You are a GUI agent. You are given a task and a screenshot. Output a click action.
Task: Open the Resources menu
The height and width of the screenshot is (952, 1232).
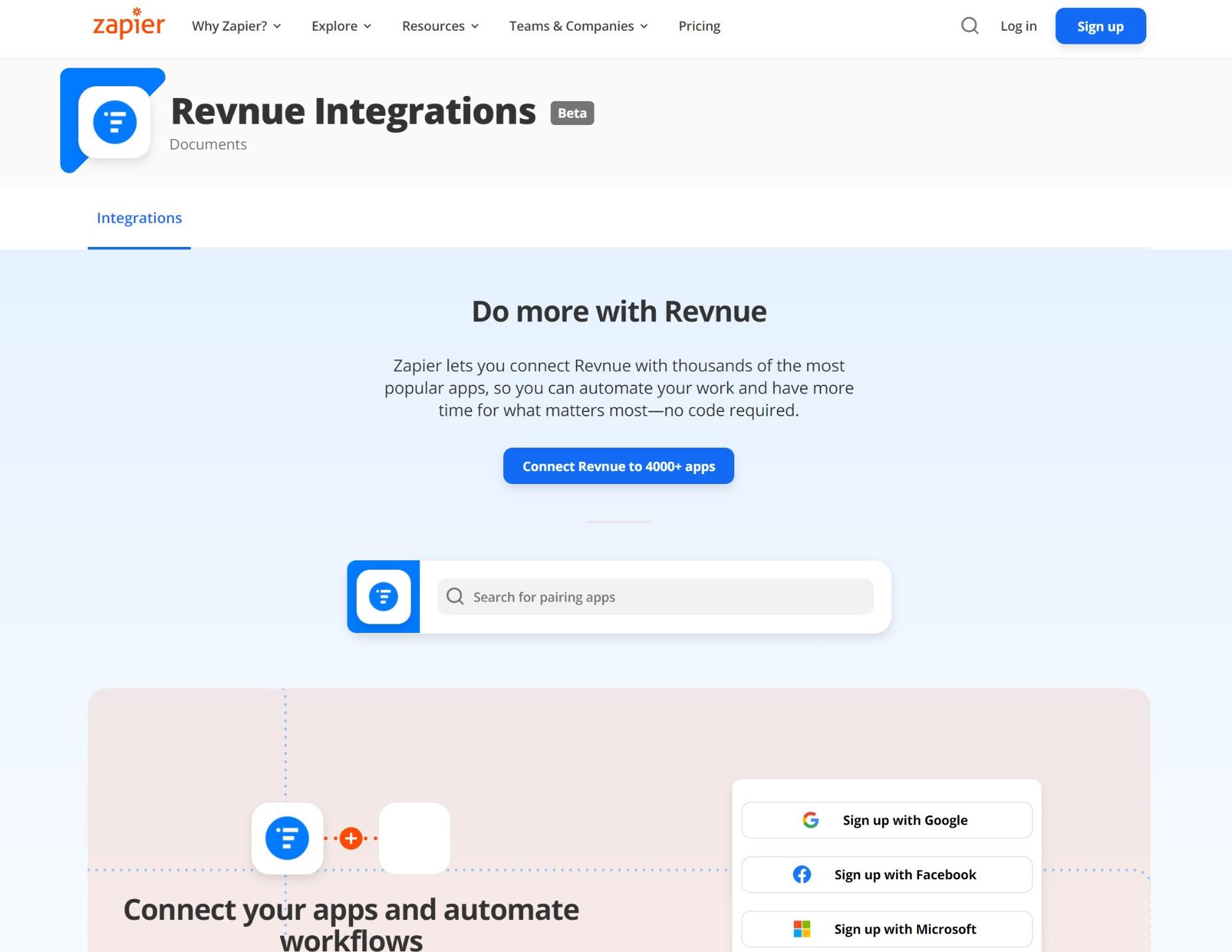point(439,26)
